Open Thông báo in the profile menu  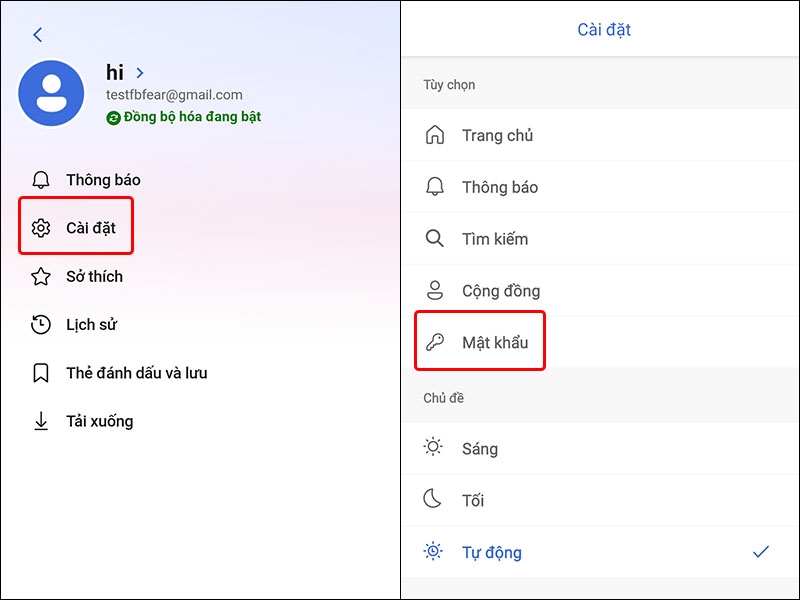click(x=104, y=180)
